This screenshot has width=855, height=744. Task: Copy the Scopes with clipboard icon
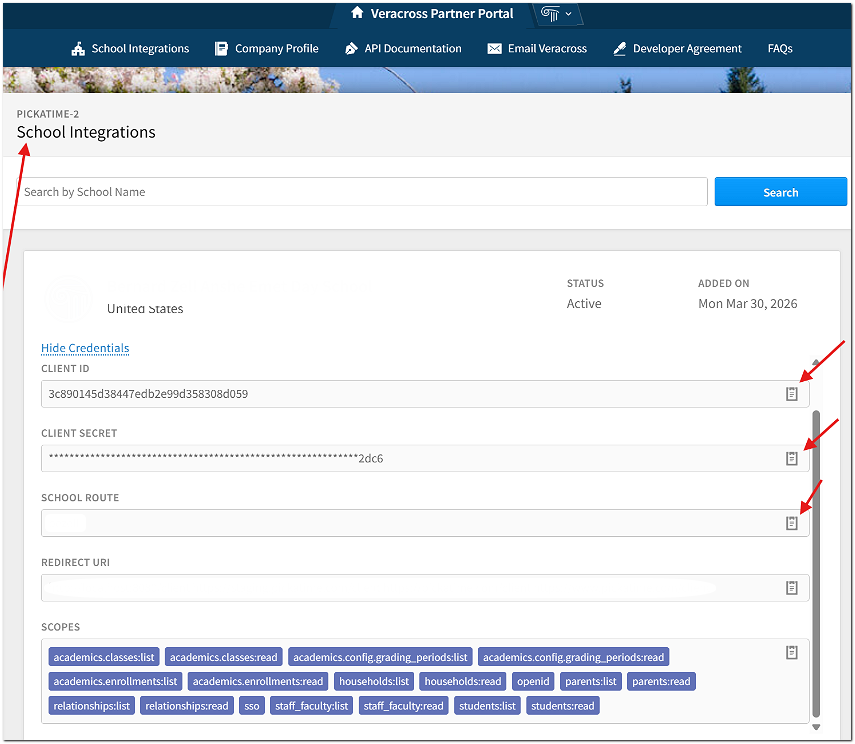[x=791, y=652]
